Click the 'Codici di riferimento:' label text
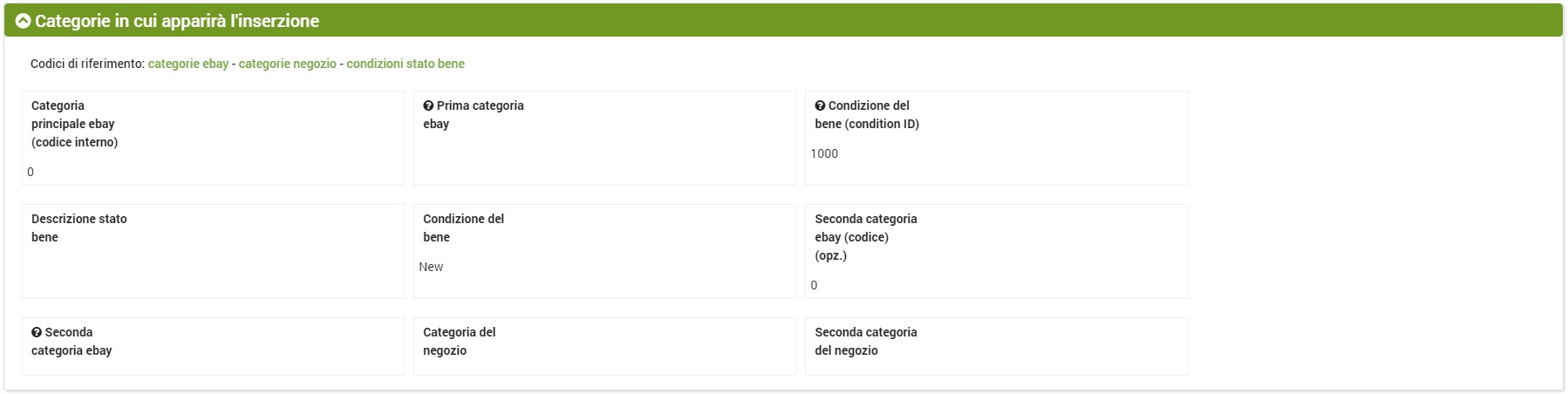 [87, 64]
